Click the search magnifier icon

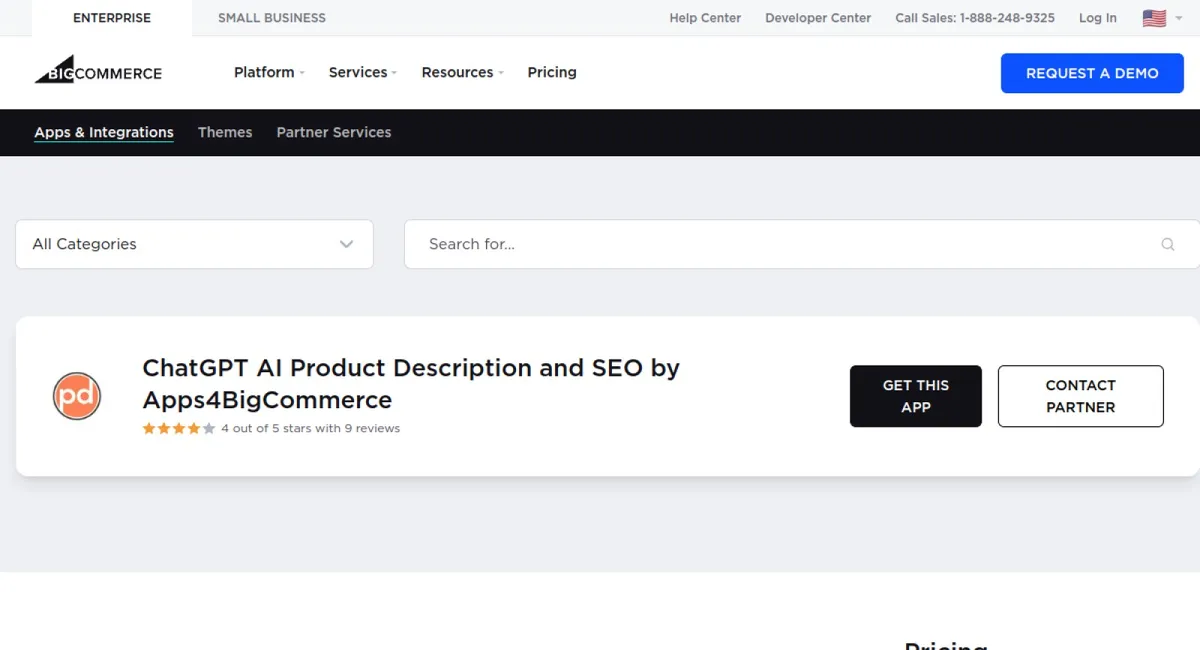(1167, 244)
